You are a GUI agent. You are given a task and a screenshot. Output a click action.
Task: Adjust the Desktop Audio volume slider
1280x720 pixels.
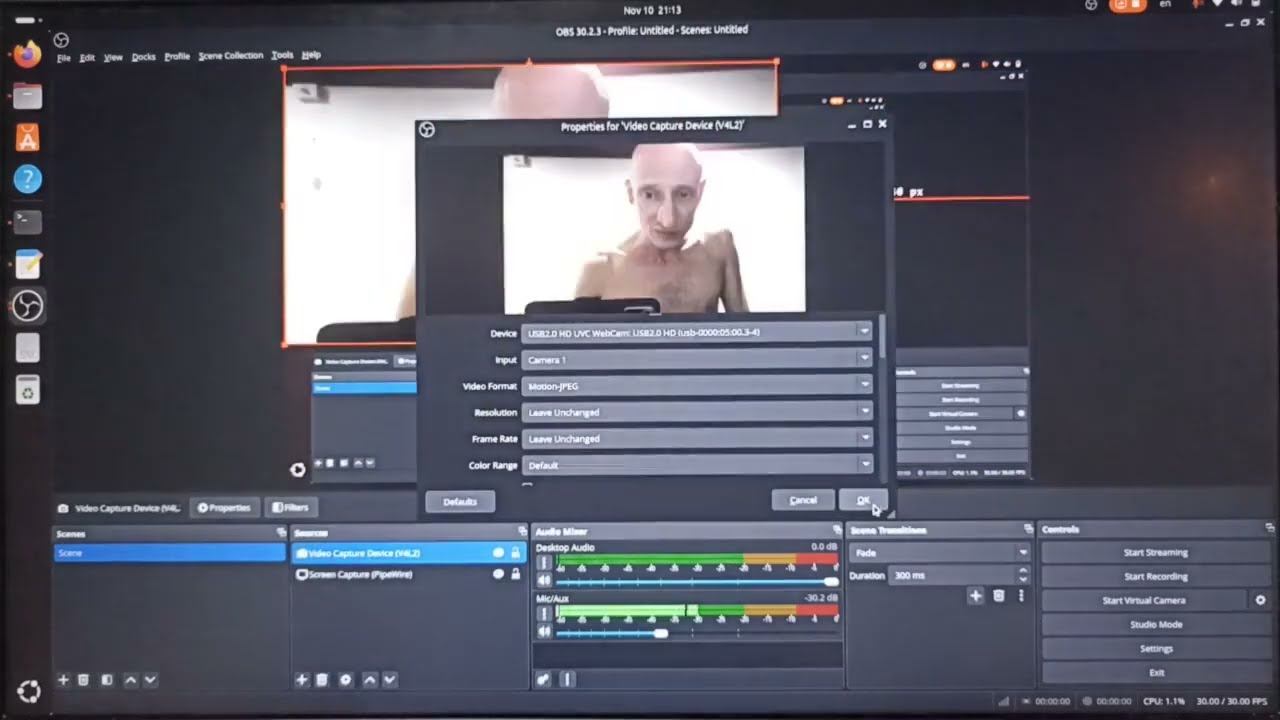tap(697, 581)
